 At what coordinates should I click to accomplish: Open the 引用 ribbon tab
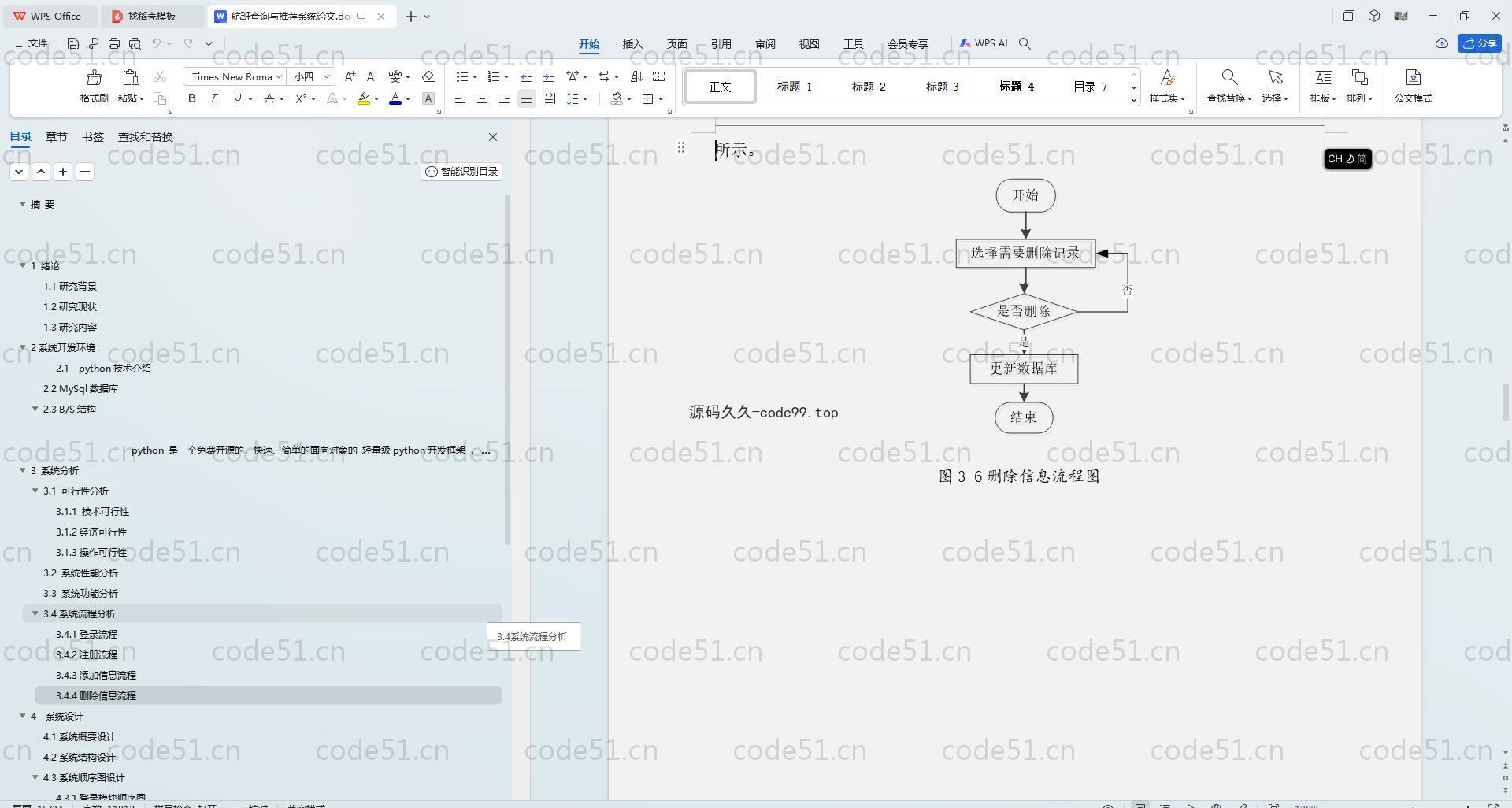point(721,44)
